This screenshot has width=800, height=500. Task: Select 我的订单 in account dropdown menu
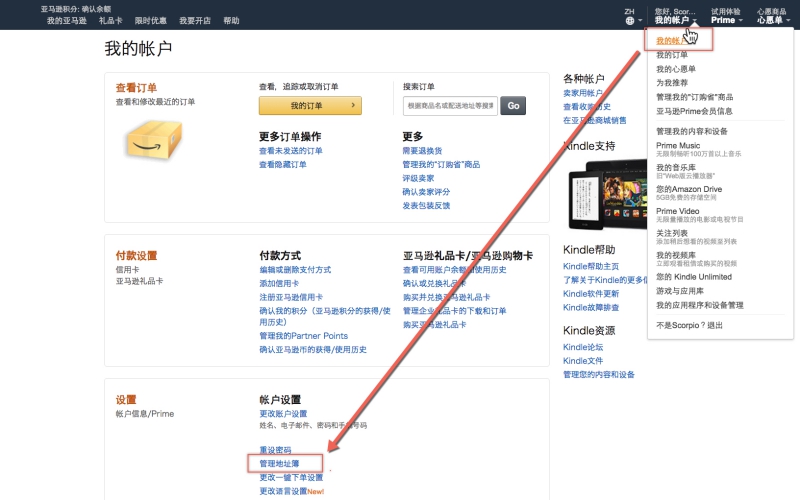coord(671,55)
